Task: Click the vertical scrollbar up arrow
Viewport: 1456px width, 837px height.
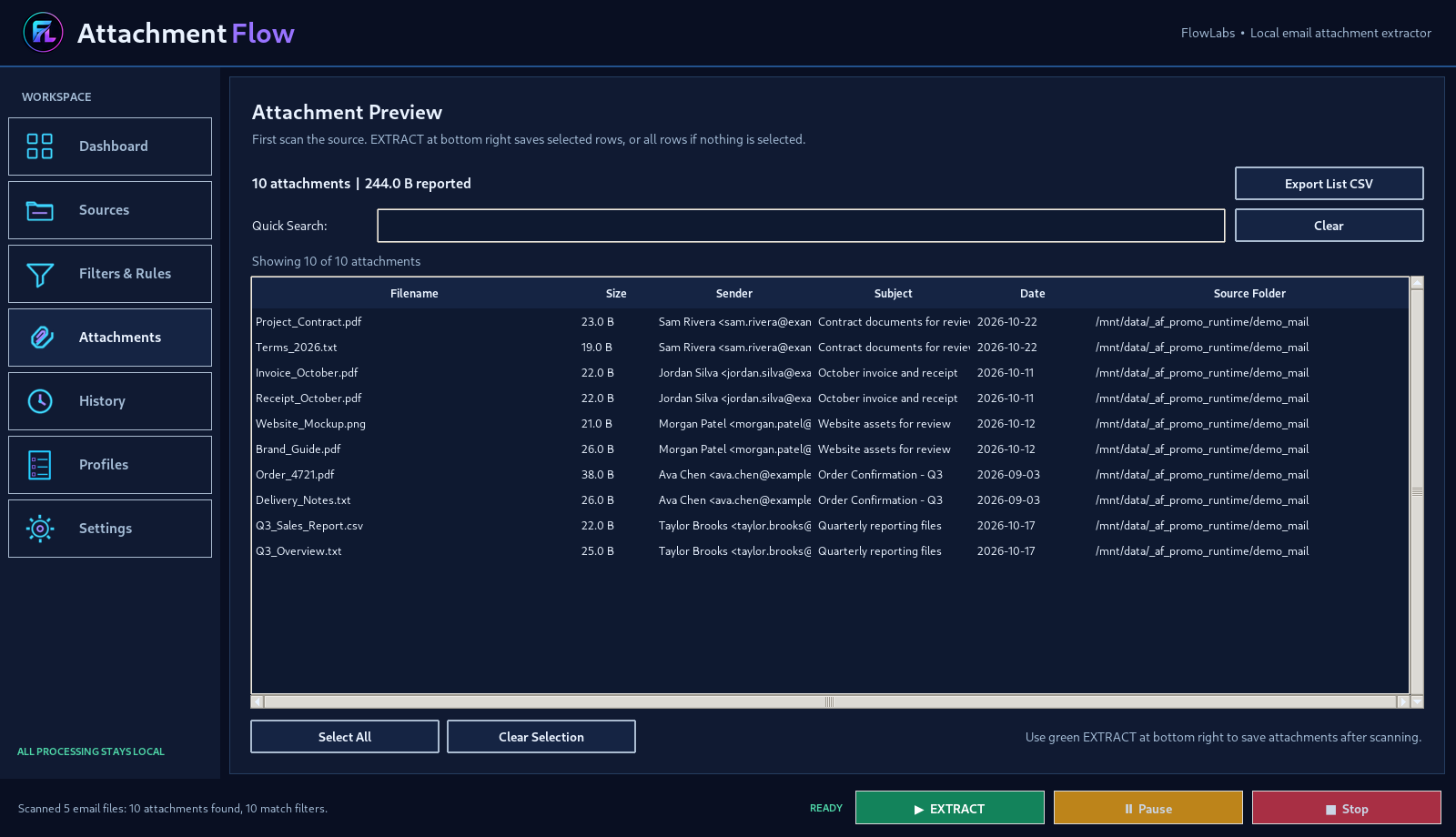Action: [1417, 283]
